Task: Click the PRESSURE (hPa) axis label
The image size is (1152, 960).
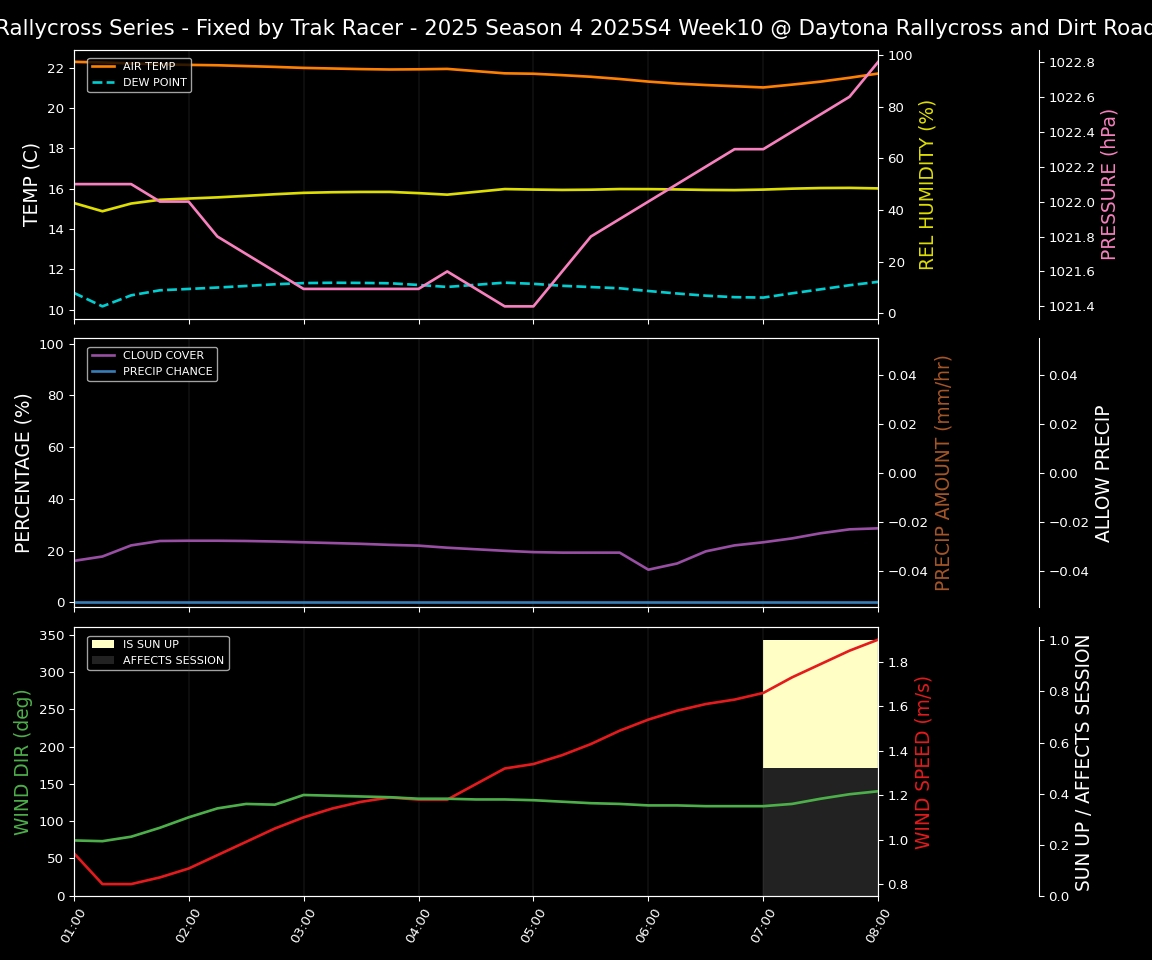Action: pyautogui.click(x=1109, y=184)
